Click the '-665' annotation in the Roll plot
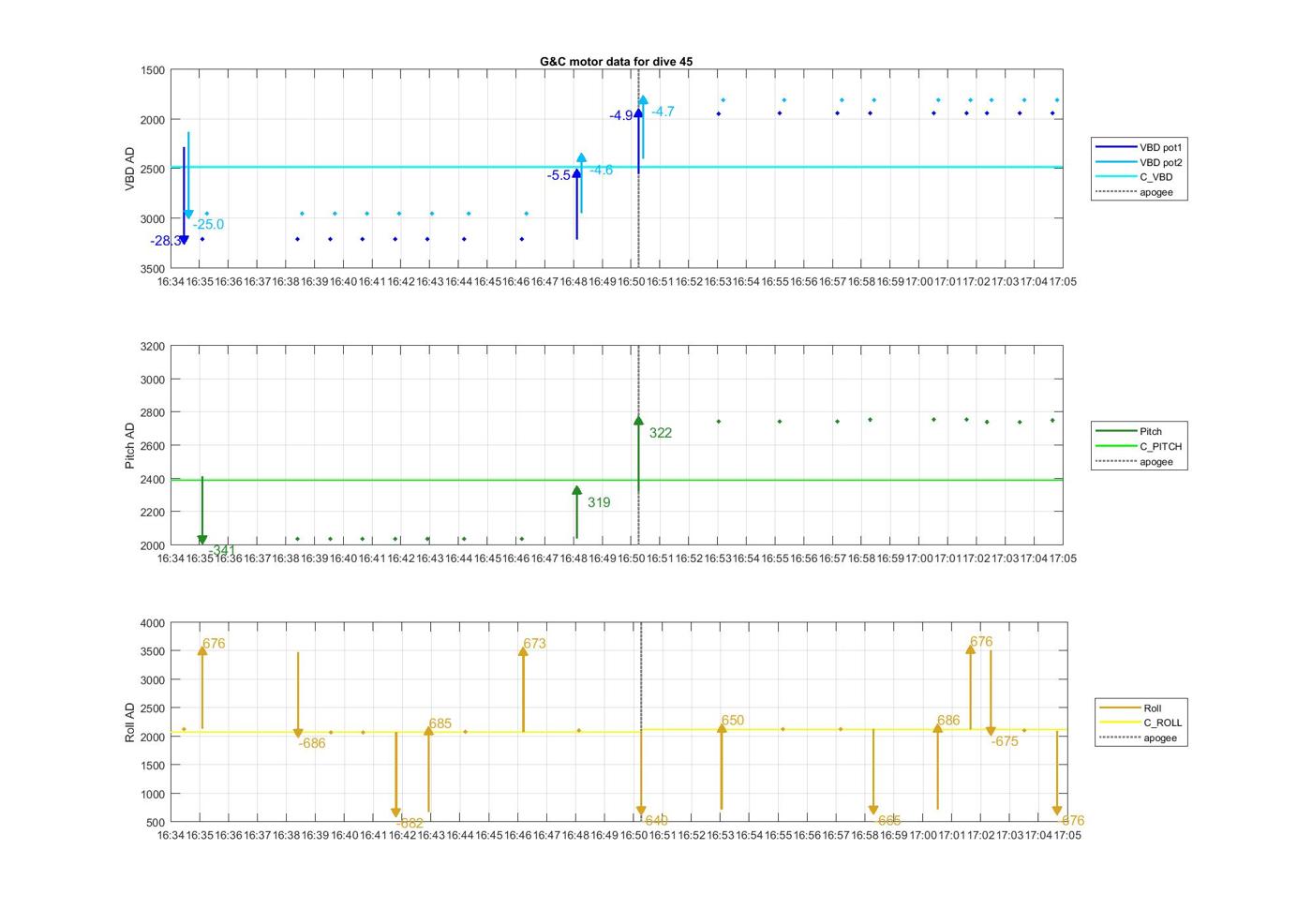The image size is (1312, 924). tap(887, 821)
